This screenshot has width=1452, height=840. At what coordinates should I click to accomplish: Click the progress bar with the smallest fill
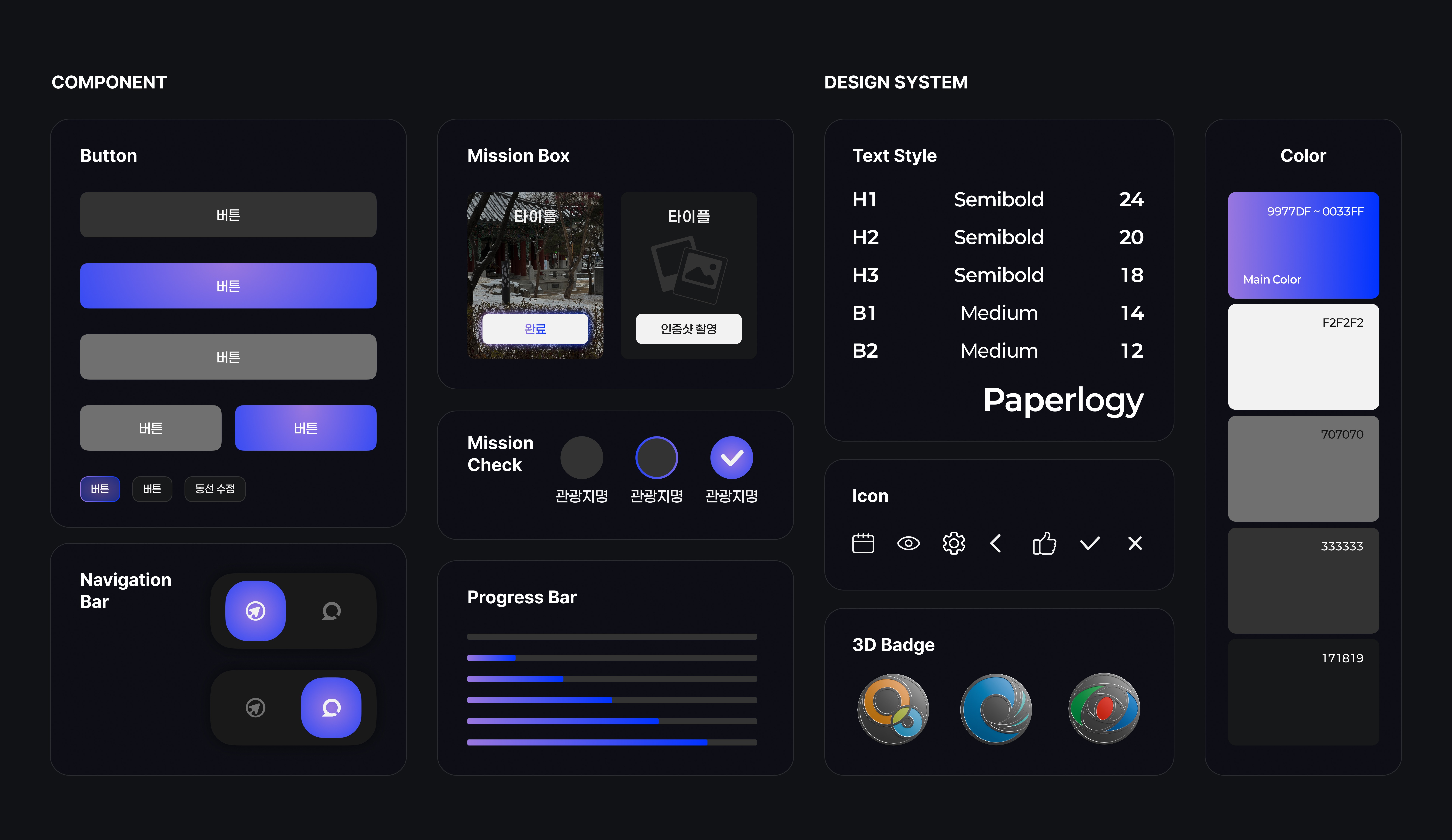coord(612,658)
